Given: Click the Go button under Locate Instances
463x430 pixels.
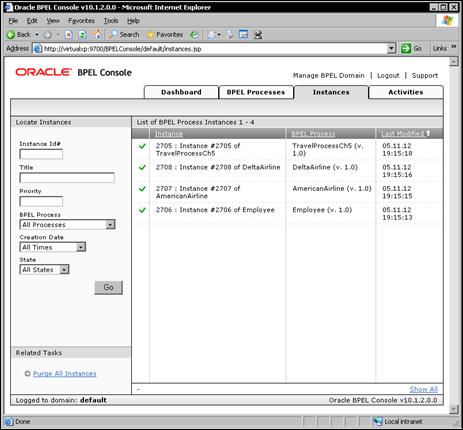Looking at the screenshot, I should pos(109,287).
